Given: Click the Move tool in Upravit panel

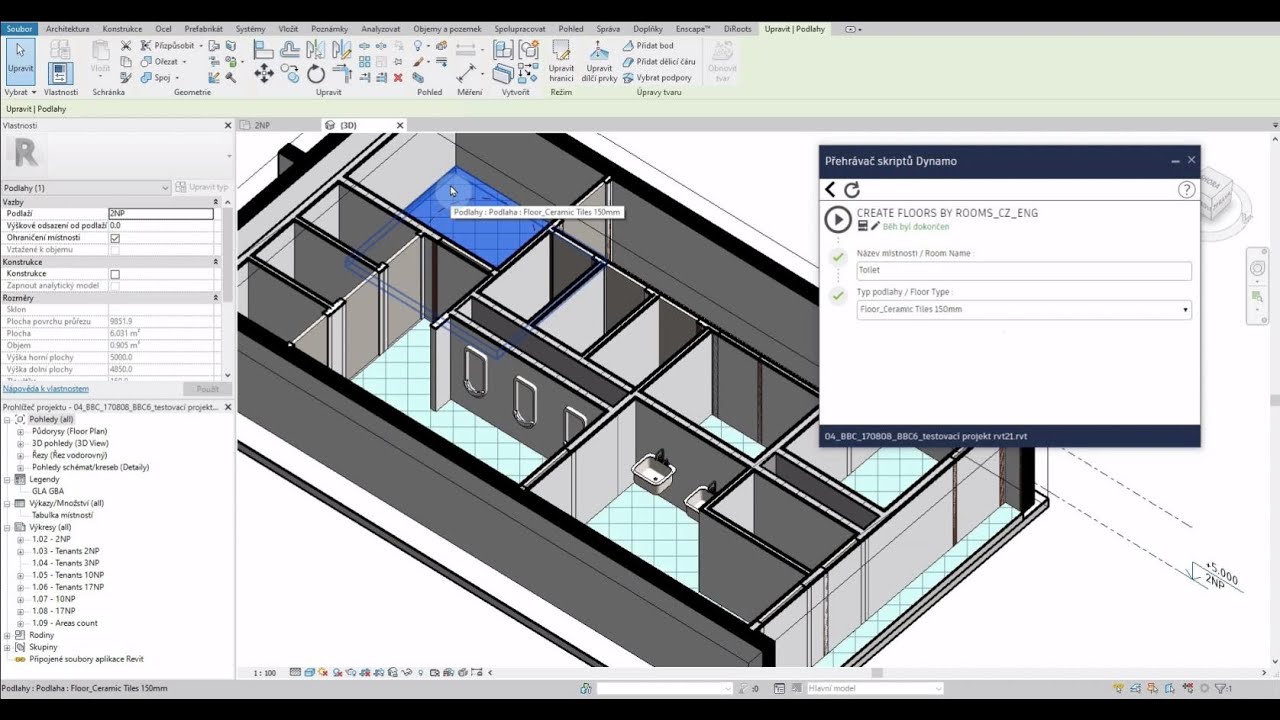Looking at the screenshot, I should coord(264,73).
